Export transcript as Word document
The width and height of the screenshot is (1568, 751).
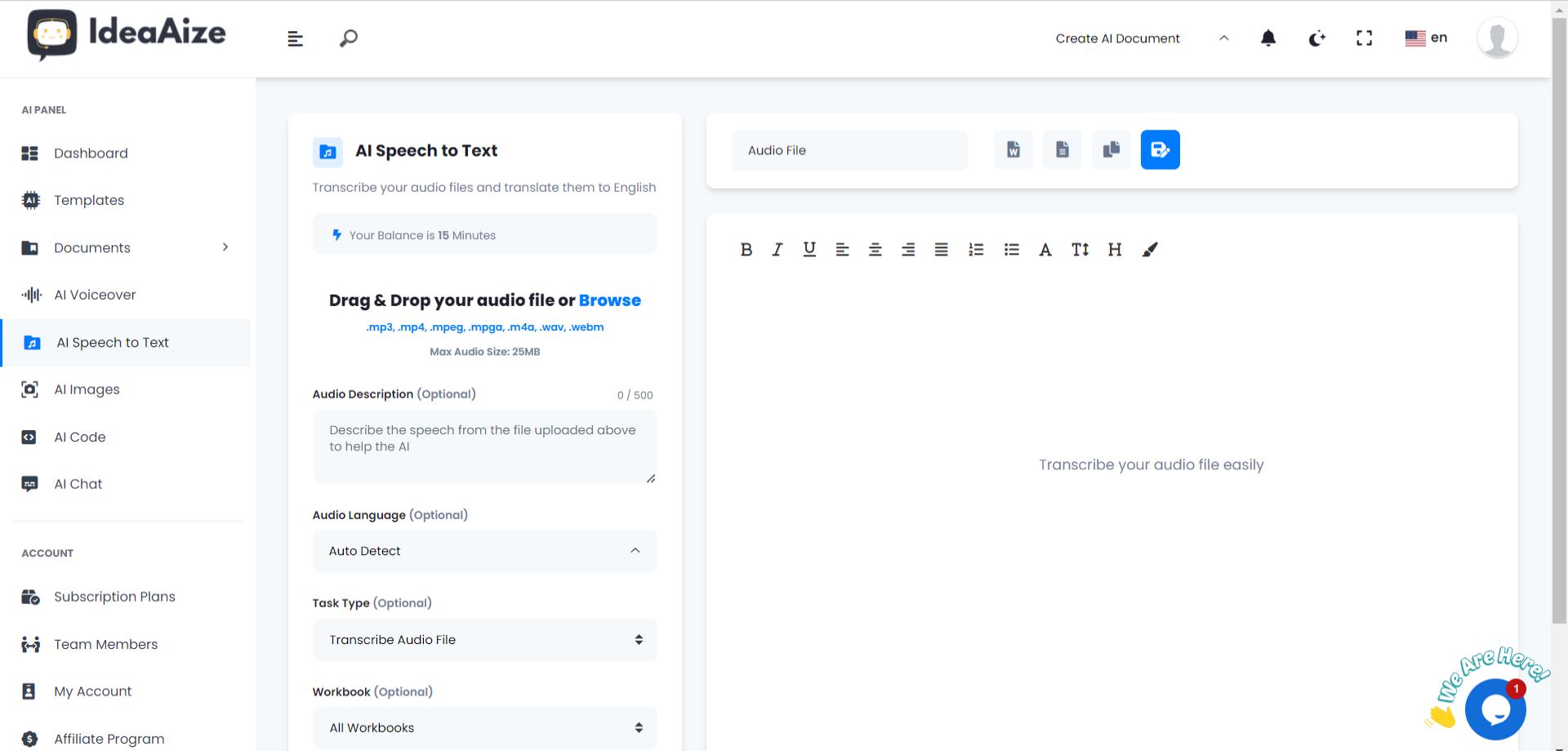click(x=1013, y=149)
